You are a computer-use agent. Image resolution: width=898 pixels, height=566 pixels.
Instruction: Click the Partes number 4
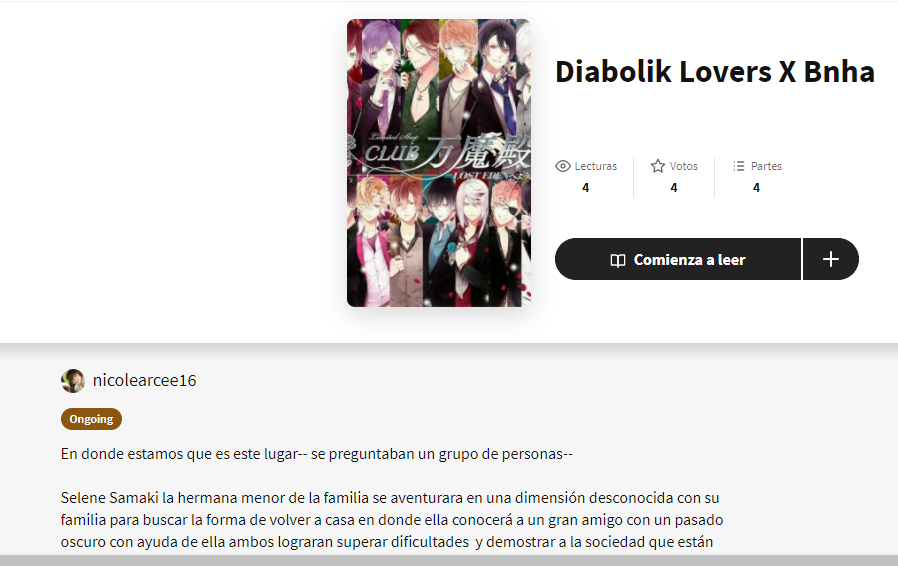tap(756, 188)
